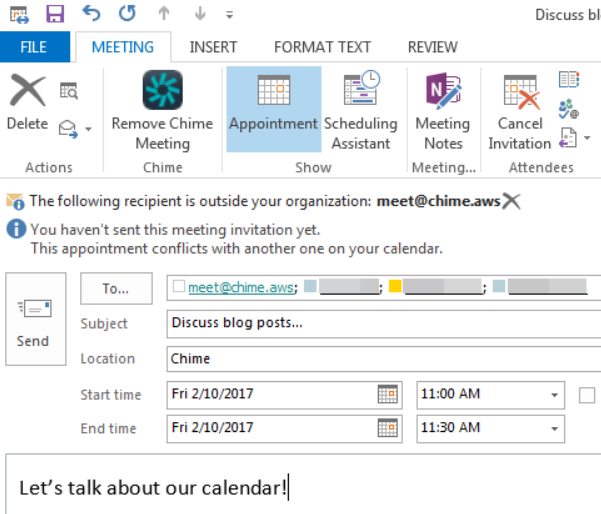601x514 pixels.
Task: Go to next item with down arrow
Action: (200, 14)
